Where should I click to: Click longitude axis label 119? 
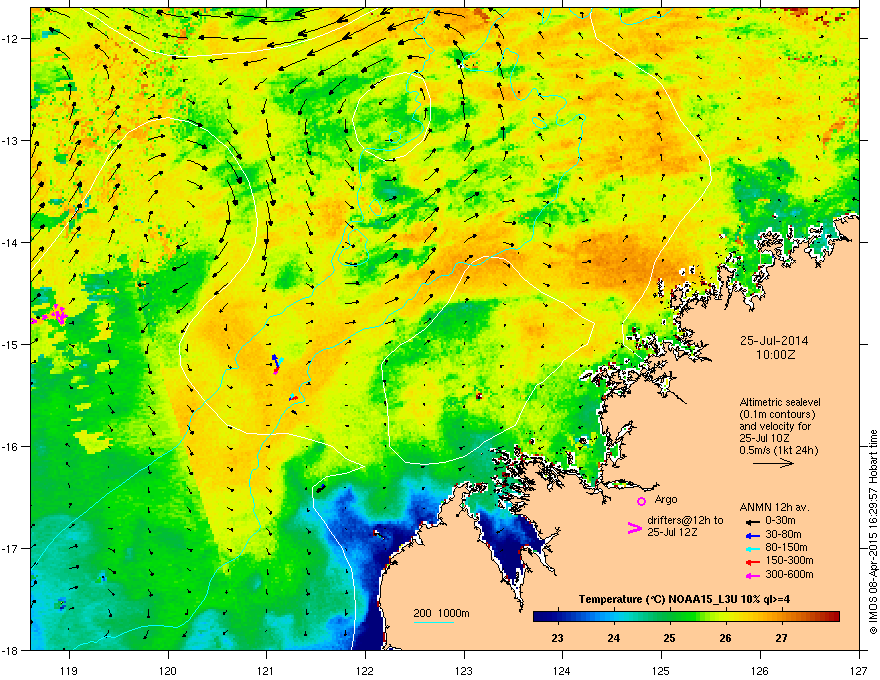click(69, 670)
